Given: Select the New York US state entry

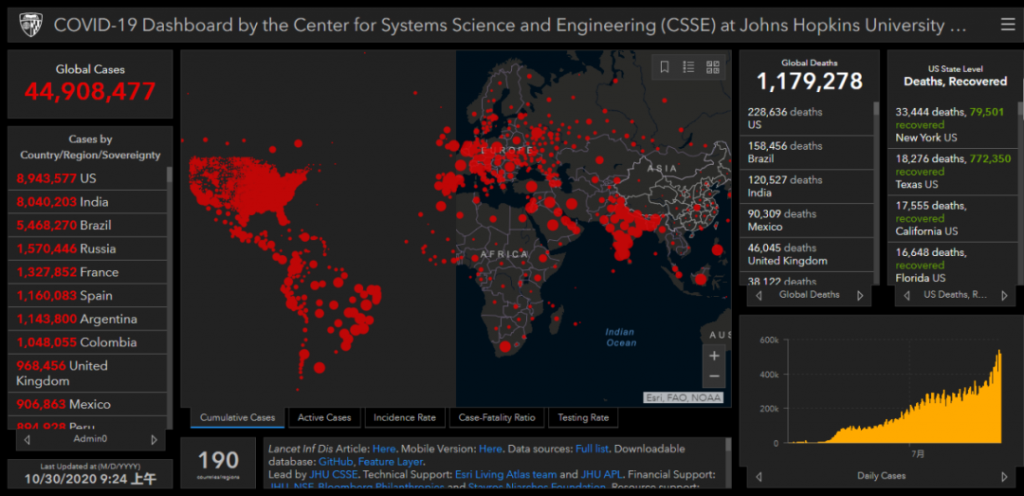Looking at the screenshot, I should (x=952, y=125).
